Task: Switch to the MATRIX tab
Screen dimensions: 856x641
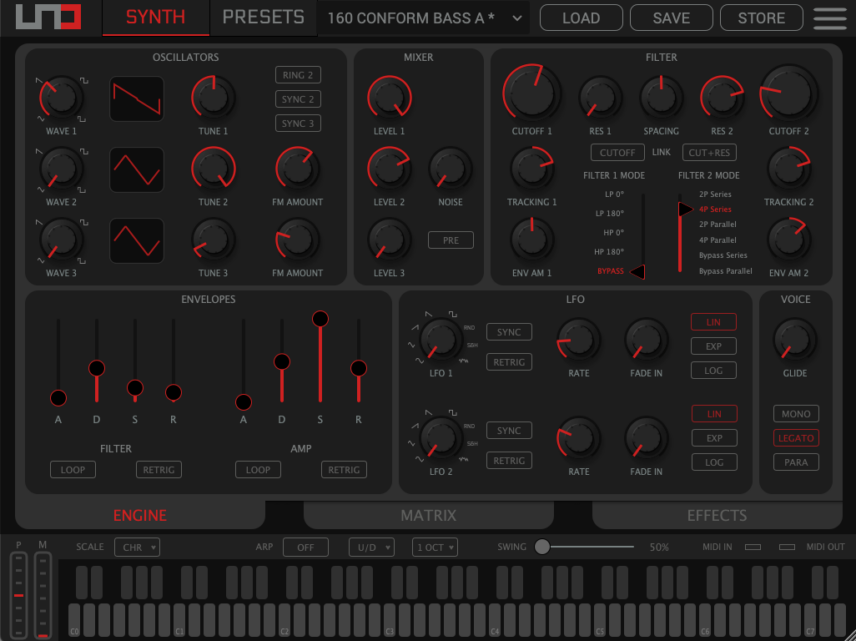Action: (428, 516)
